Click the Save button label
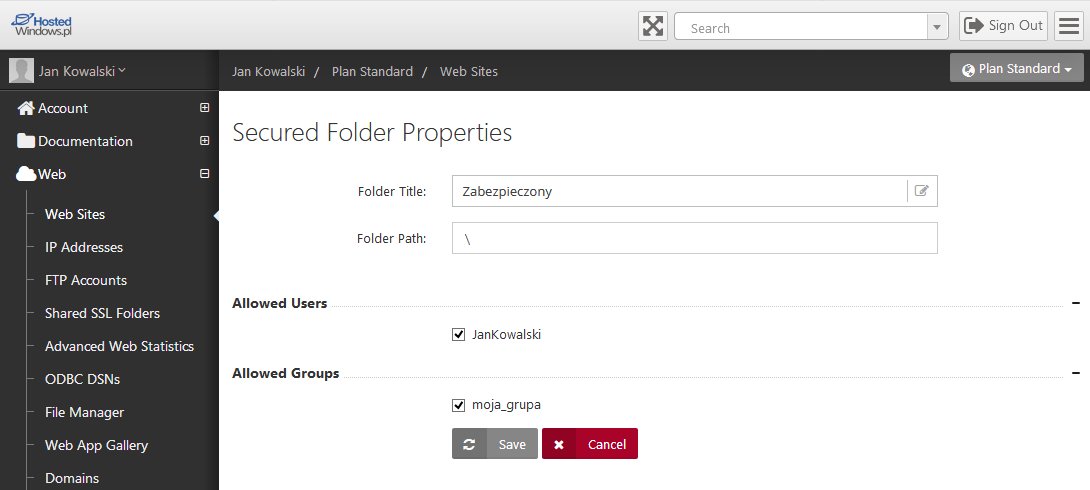The image size is (1090, 490). (512, 444)
